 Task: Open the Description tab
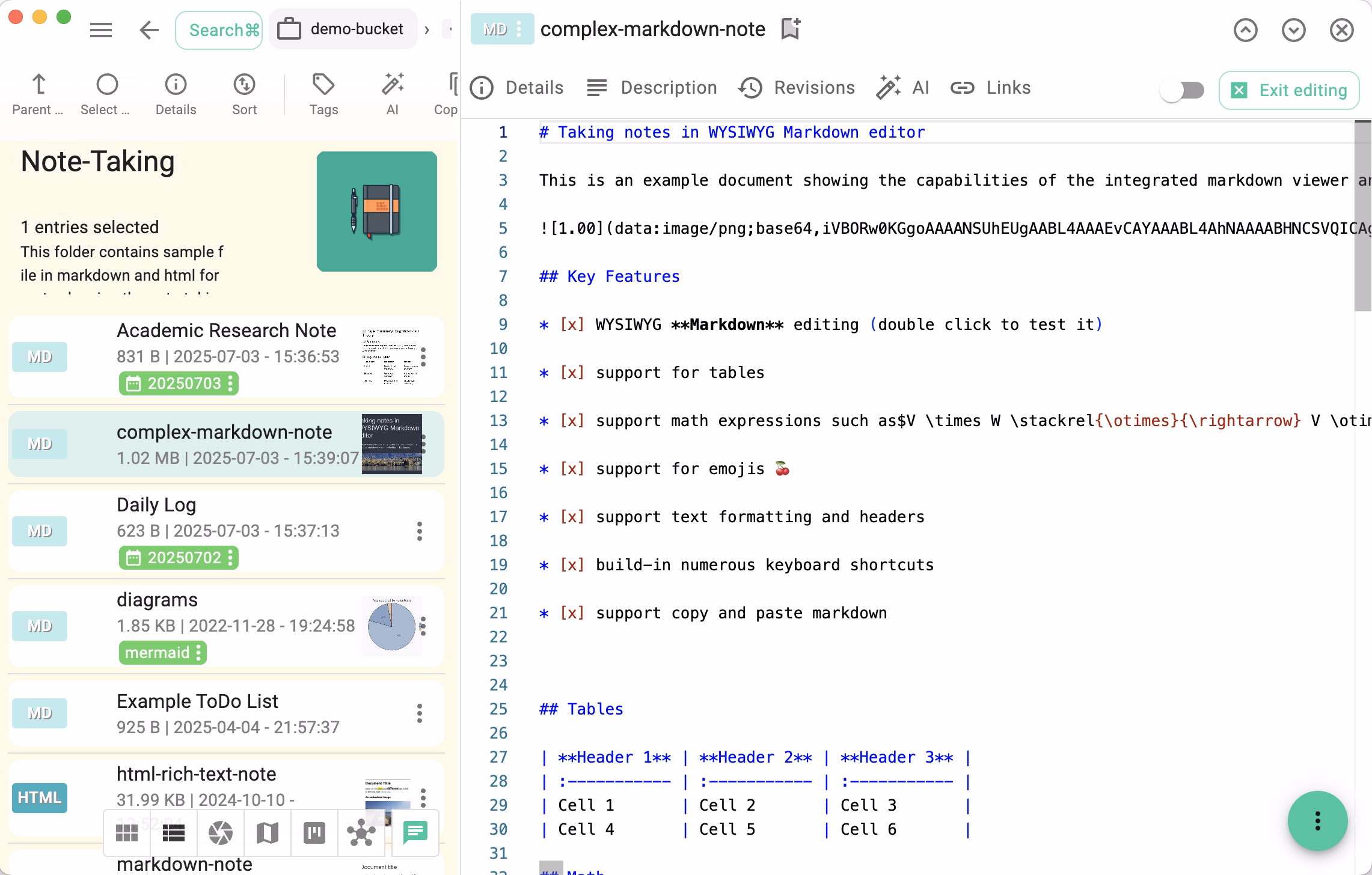(652, 87)
